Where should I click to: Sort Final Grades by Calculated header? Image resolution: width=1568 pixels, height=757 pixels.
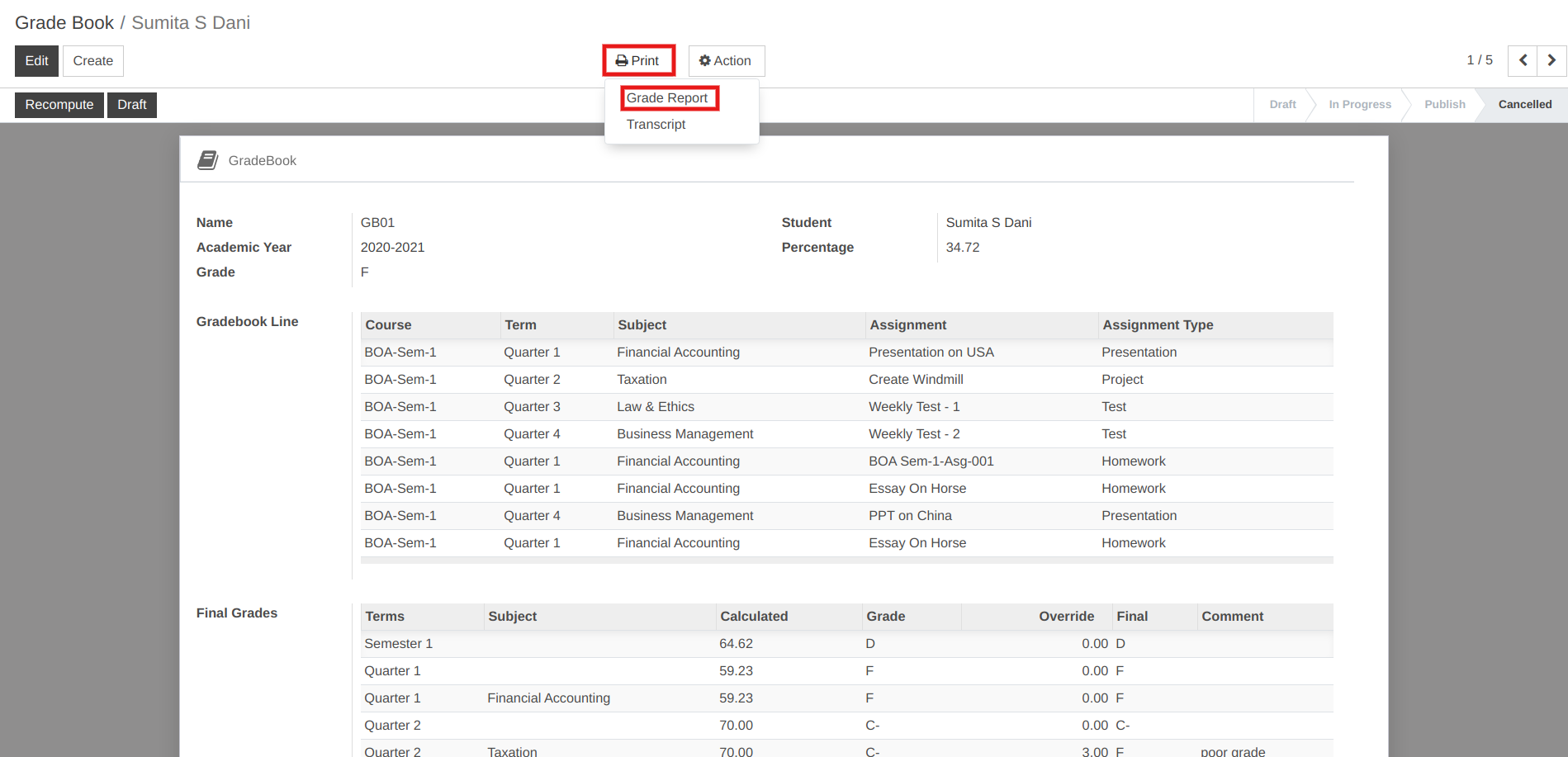789,617
